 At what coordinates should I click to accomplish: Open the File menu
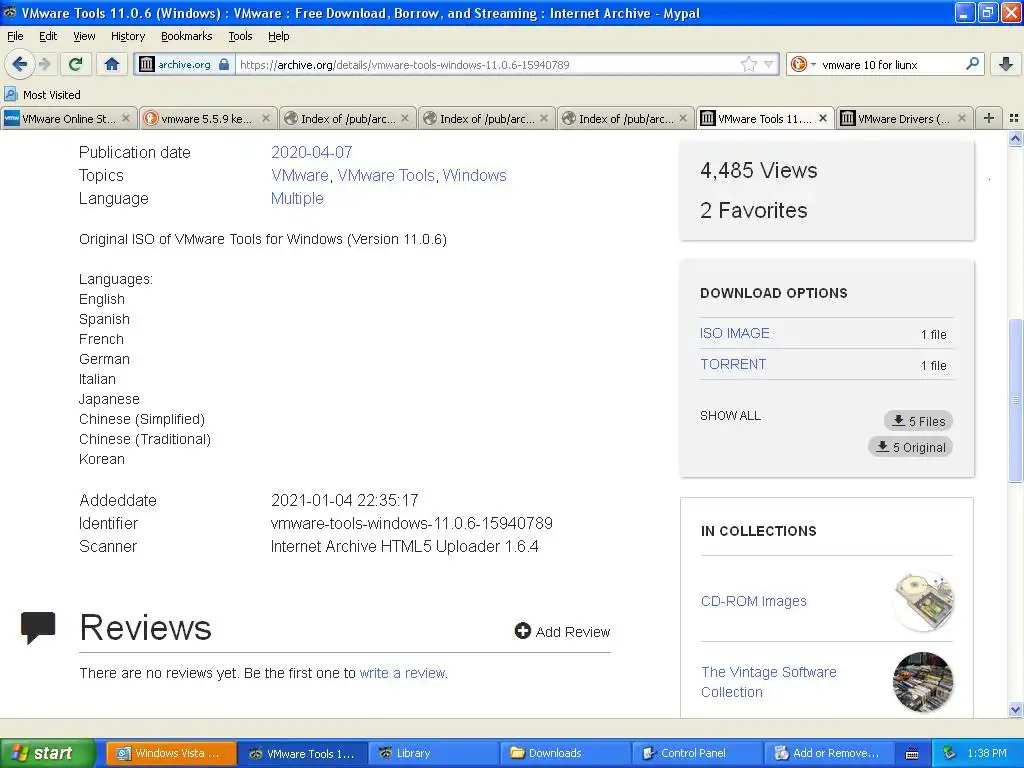[x=15, y=36]
